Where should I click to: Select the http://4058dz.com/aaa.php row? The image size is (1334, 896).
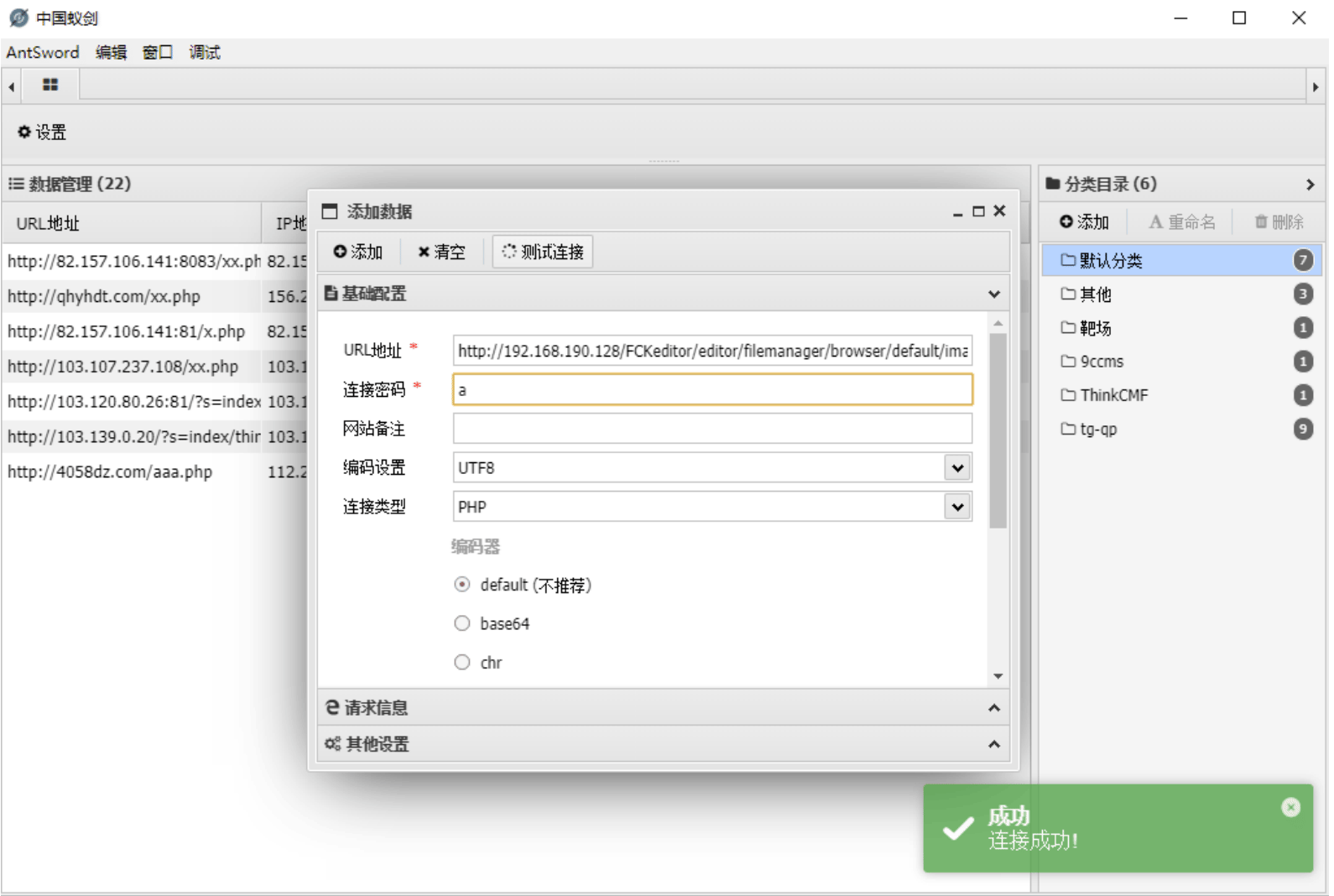click(x=156, y=471)
